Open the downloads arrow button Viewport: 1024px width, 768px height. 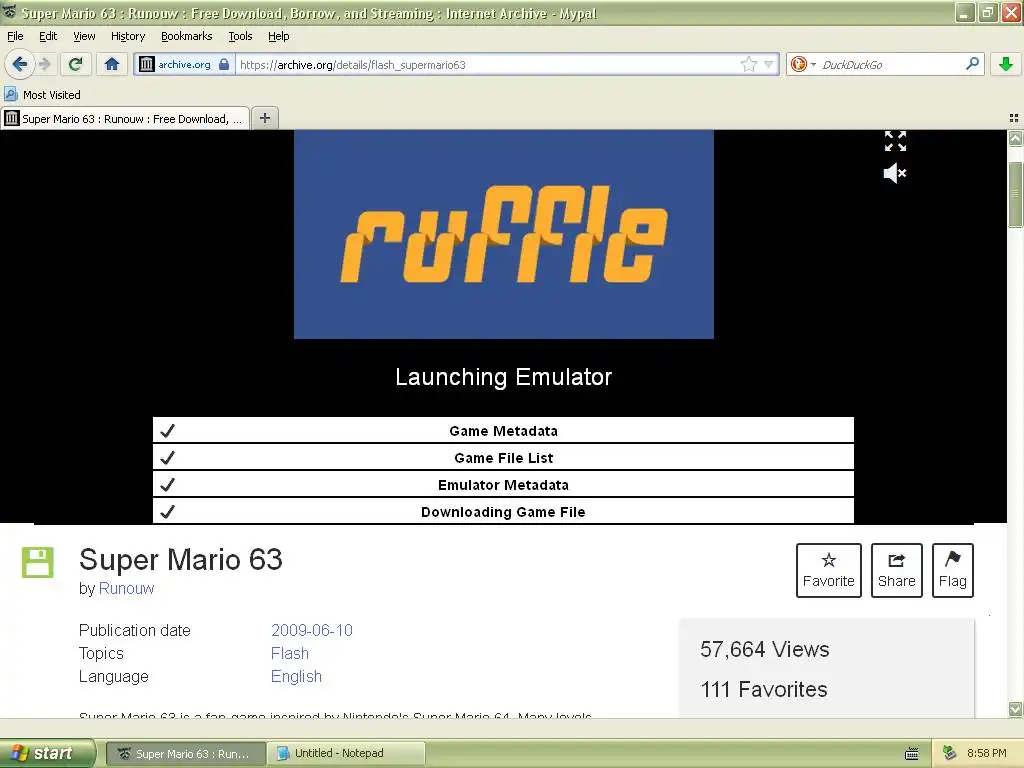[x=1006, y=64]
